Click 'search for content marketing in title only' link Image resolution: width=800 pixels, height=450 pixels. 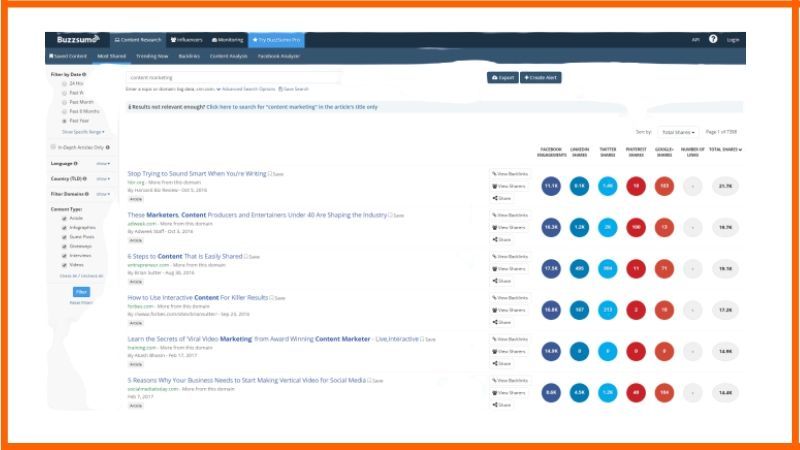click(x=292, y=107)
